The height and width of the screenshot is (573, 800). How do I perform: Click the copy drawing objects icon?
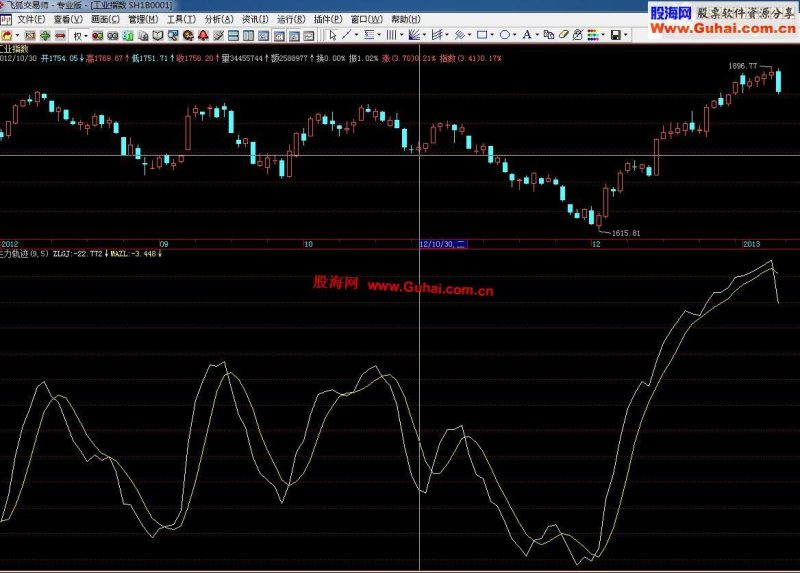(x=549, y=35)
